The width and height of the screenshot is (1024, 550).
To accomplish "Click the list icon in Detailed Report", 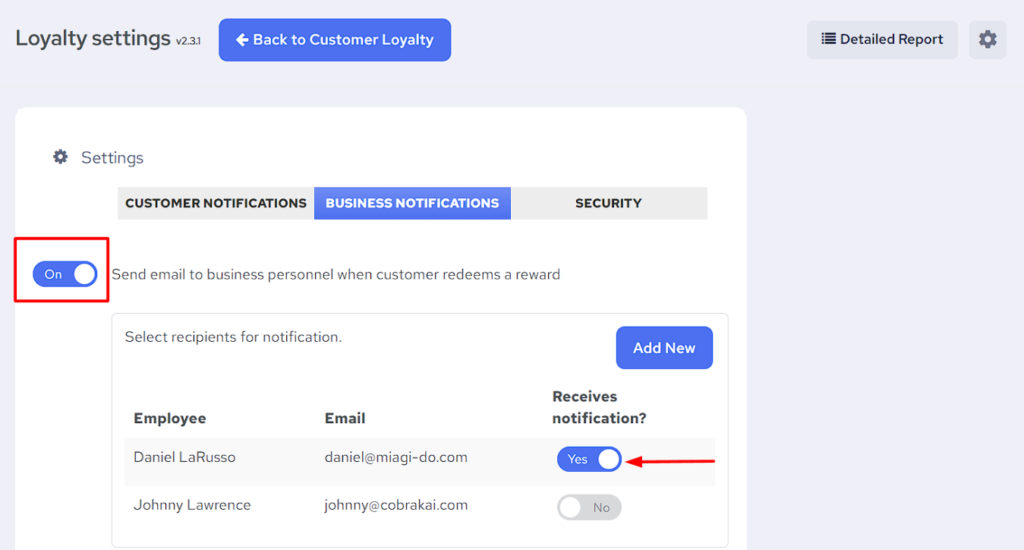I will click(828, 39).
